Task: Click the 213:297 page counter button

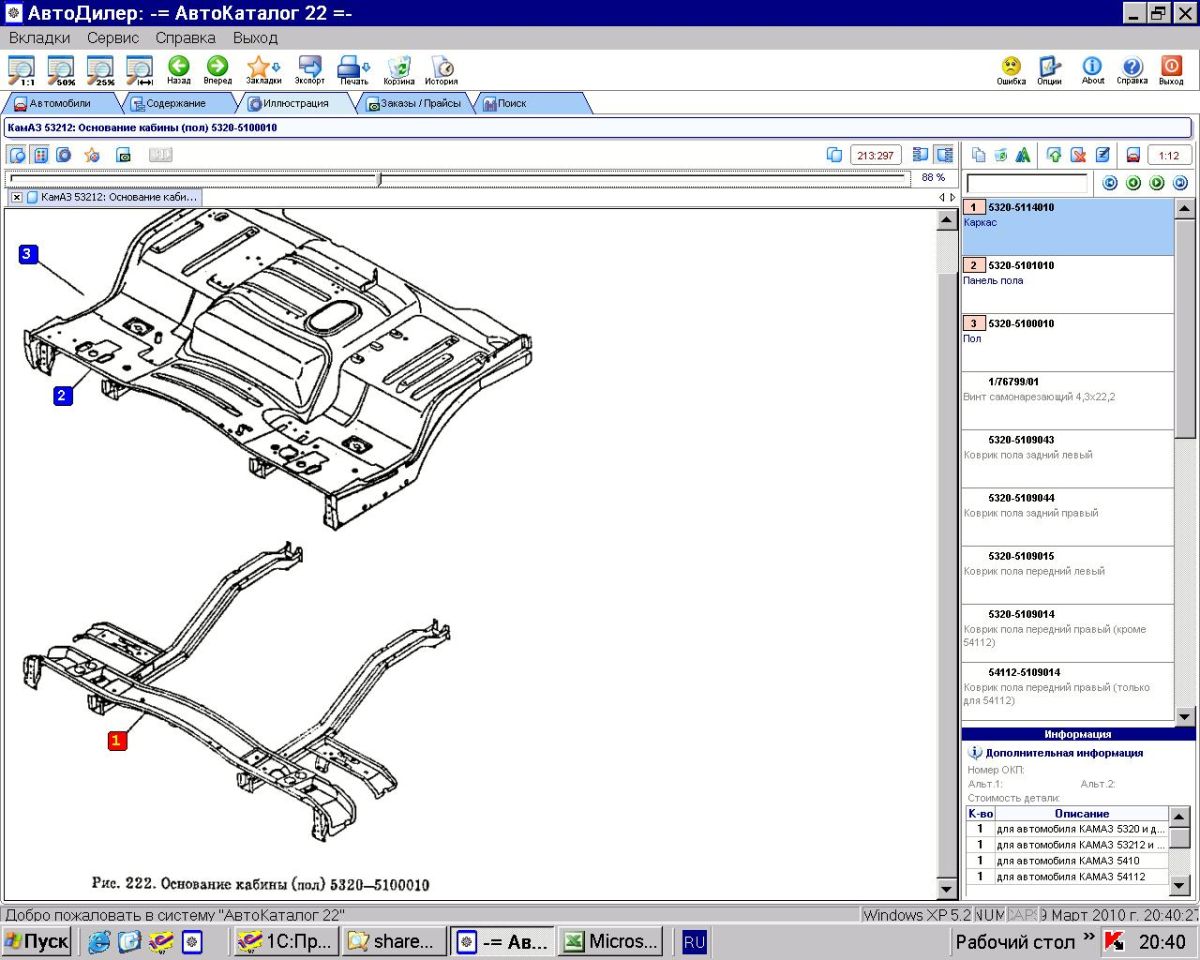Action: (875, 155)
